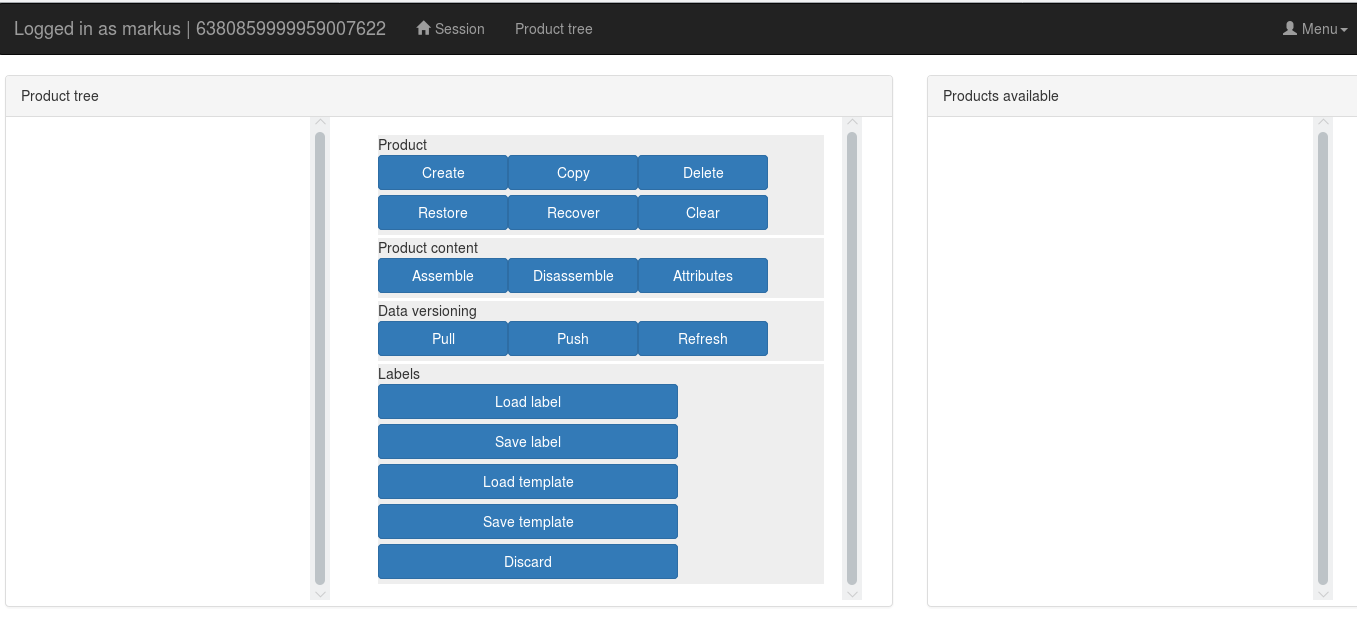
Task: Click the Save template button
Action: [528, 522]
